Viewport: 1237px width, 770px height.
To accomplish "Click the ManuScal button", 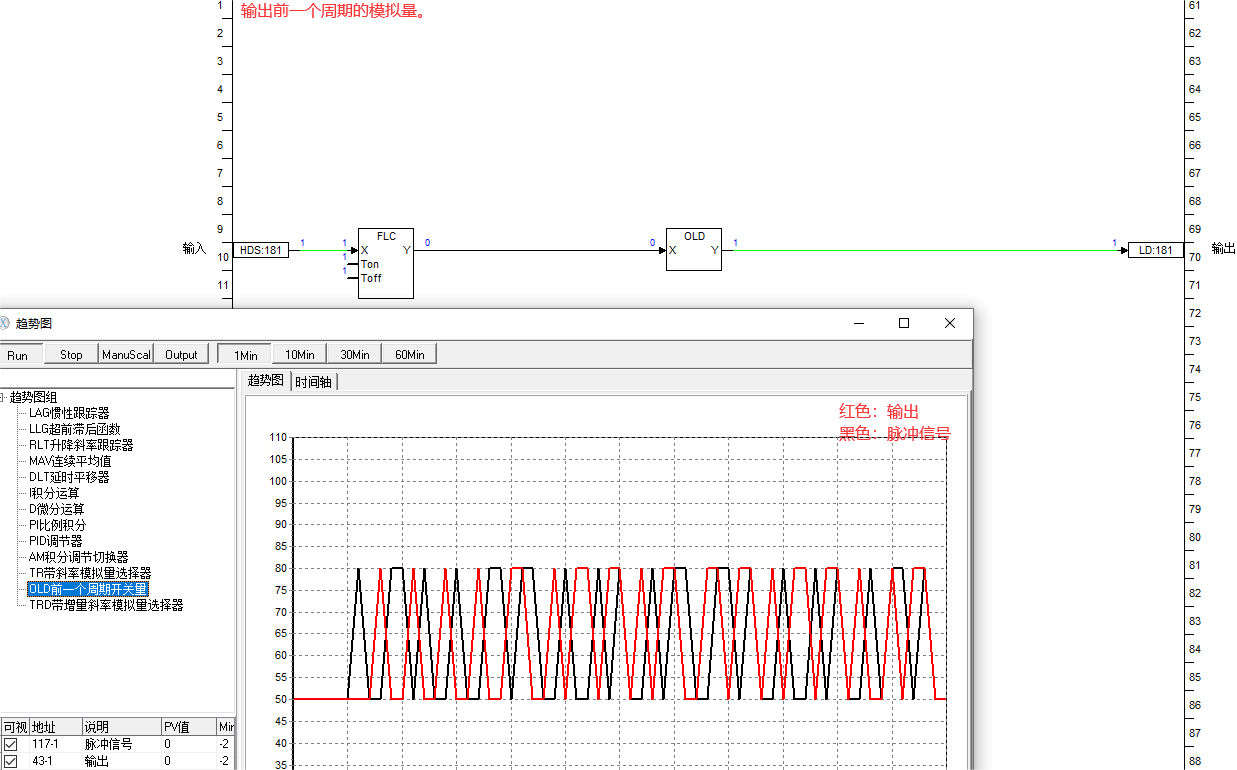I will coord(126,355).
